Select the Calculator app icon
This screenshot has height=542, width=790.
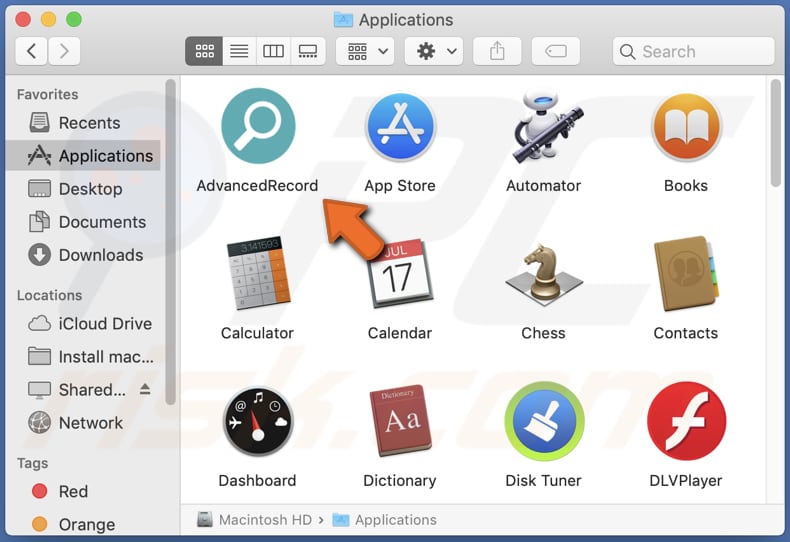point(258,273)
